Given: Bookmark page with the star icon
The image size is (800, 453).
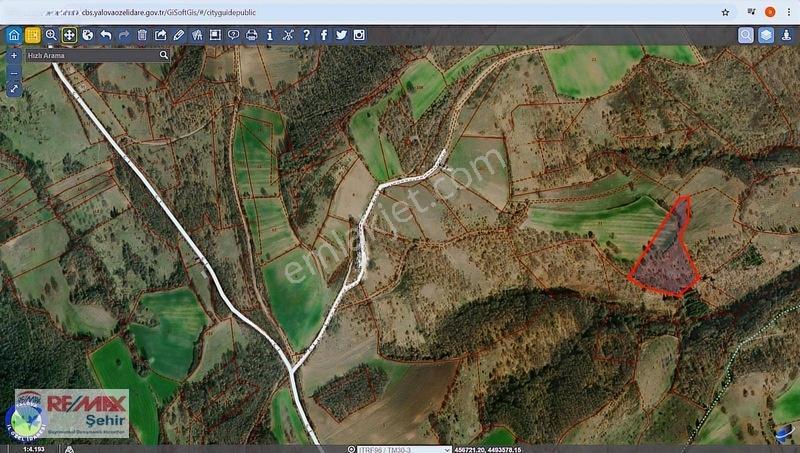Looking at the screenshot, I should click(726, 12).
